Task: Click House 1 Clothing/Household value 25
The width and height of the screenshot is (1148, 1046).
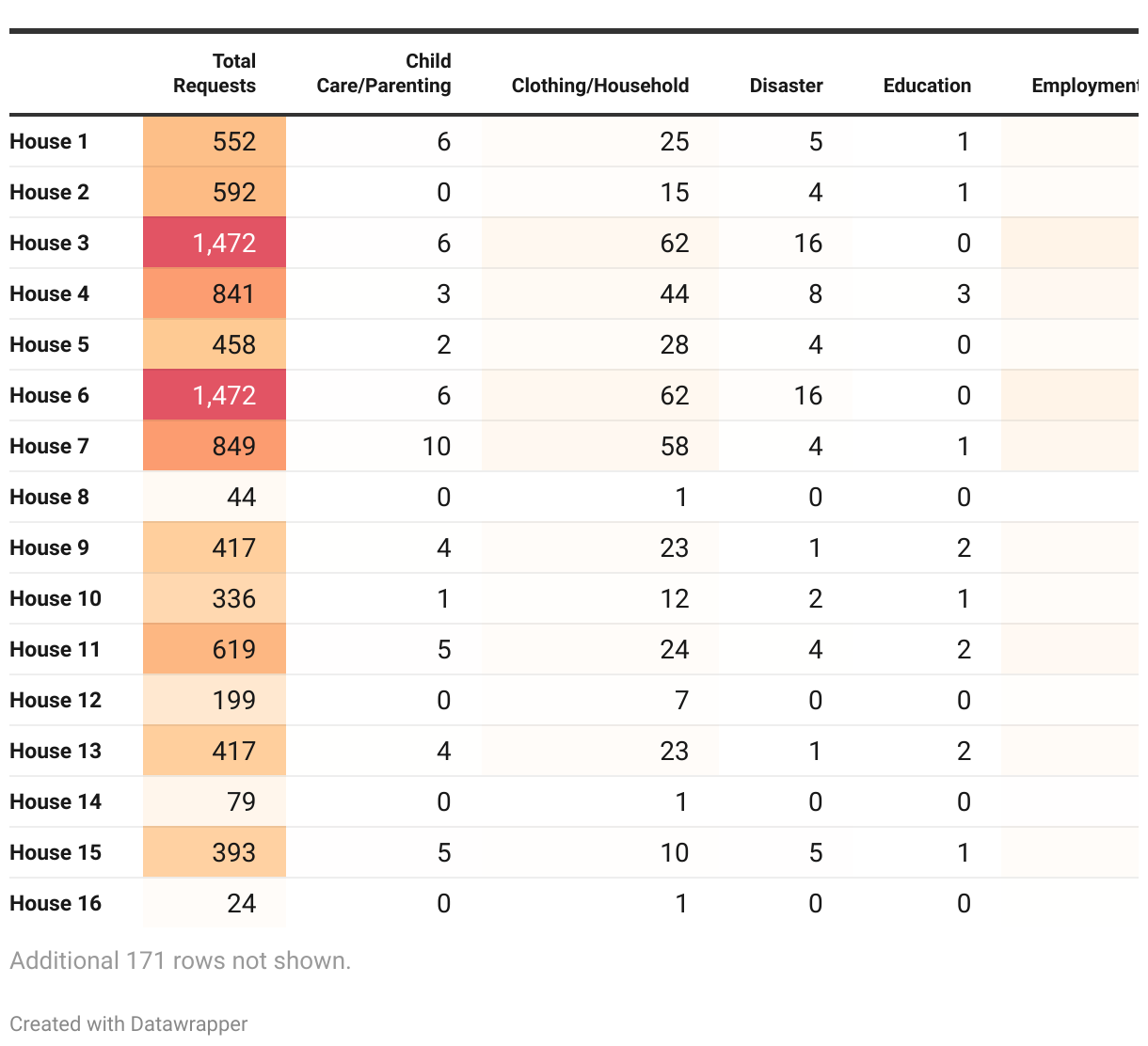Action: click(675, 141)
